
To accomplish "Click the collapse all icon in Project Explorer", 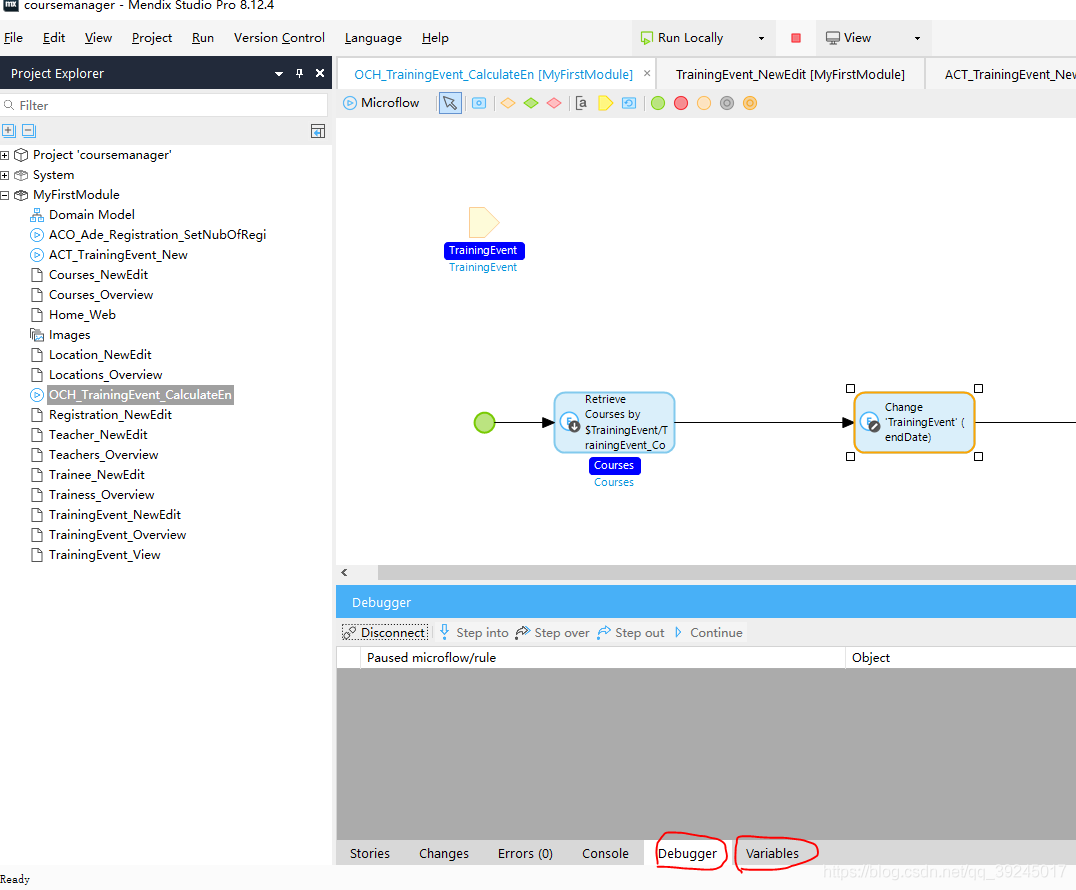I will 28,131.
